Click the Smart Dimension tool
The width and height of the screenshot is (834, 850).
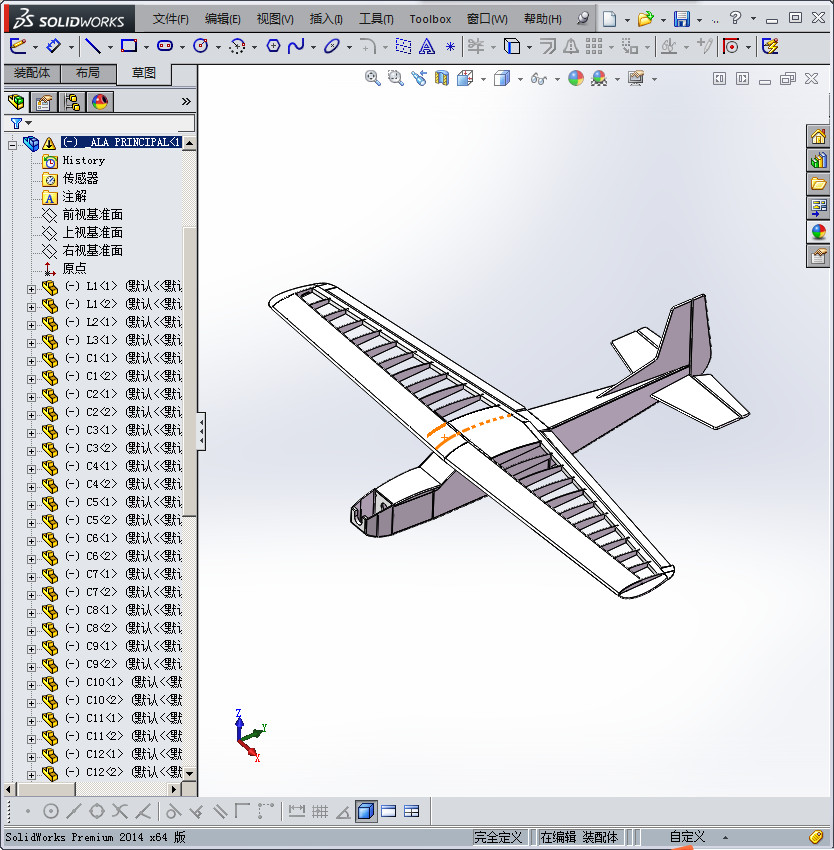tap(54, 47)
